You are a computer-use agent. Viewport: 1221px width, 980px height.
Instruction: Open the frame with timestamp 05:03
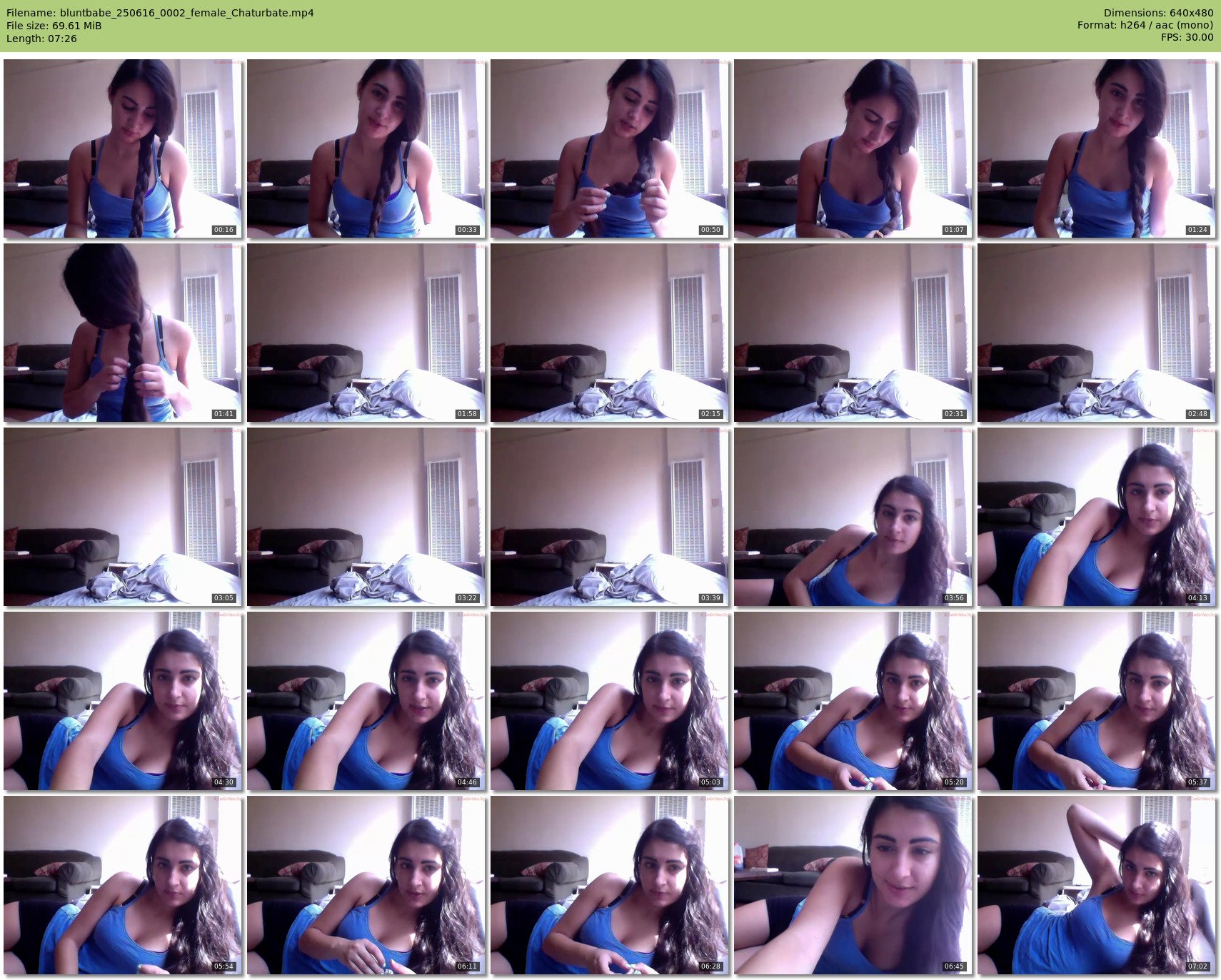tap(609, 701)
